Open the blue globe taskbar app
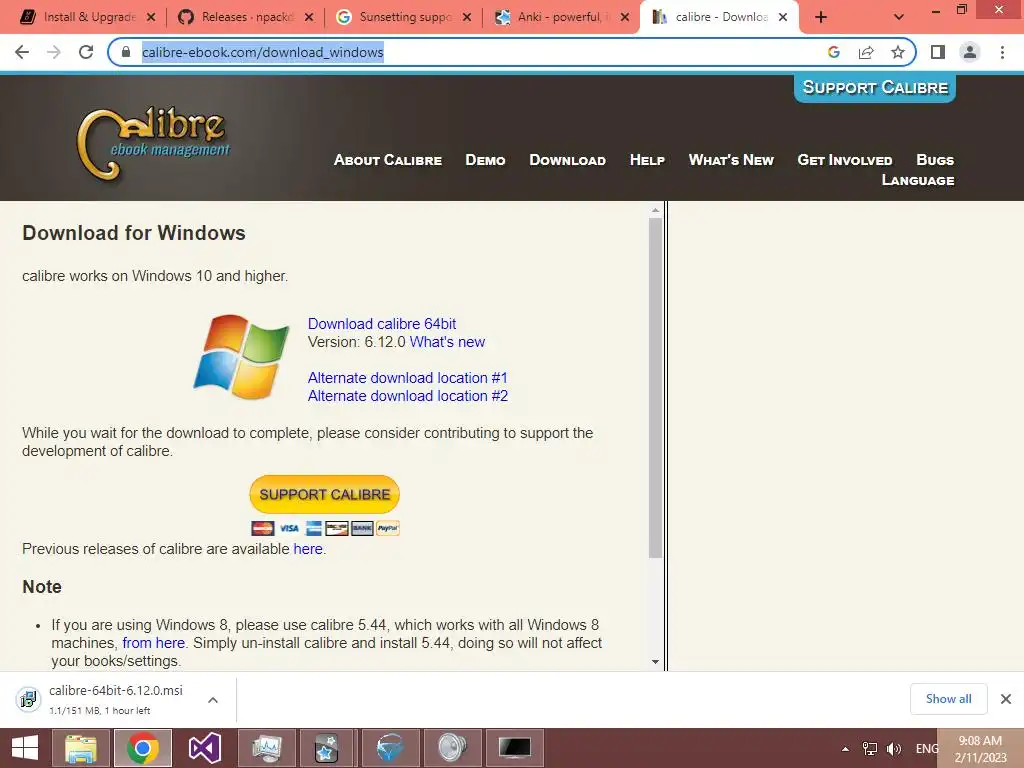1024x768 pixels. click(390, 748)
